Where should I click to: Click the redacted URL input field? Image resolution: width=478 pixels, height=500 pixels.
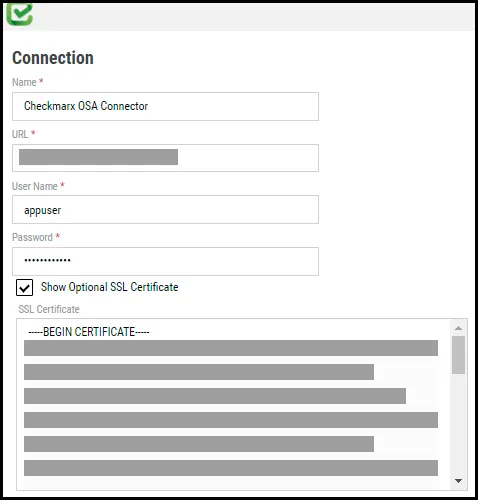165,158
